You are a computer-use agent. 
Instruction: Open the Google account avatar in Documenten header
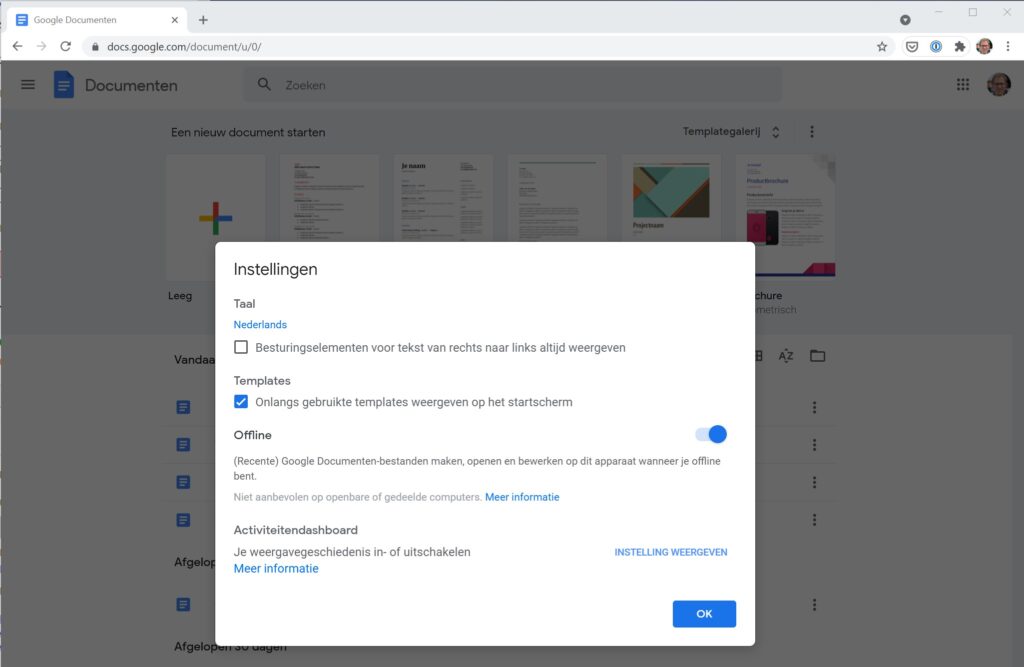(x=999, y=84)
